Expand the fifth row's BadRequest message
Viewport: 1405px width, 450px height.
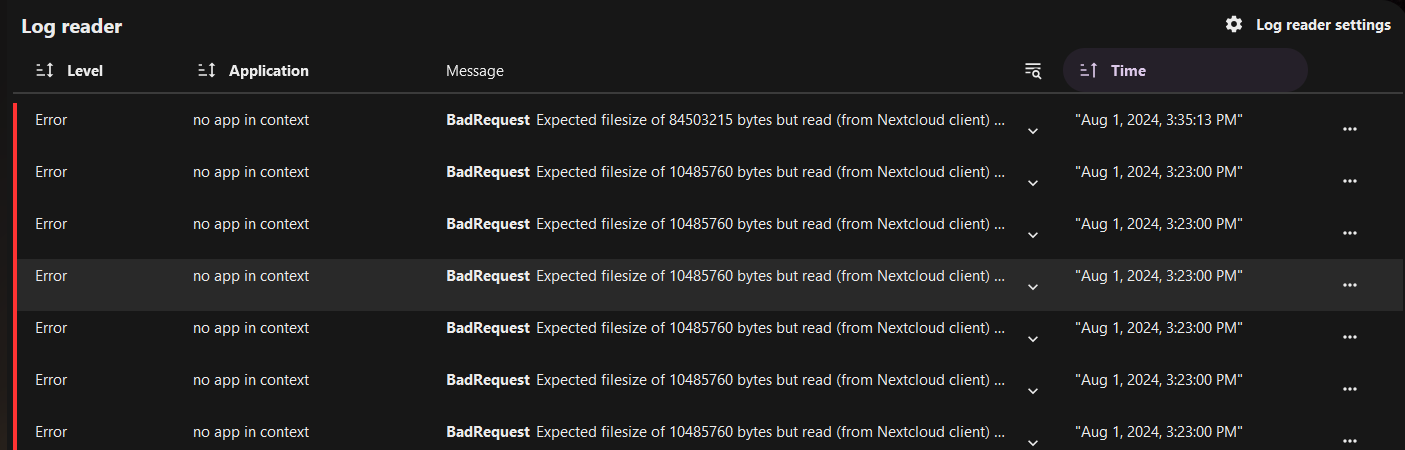click(1033, 338)
